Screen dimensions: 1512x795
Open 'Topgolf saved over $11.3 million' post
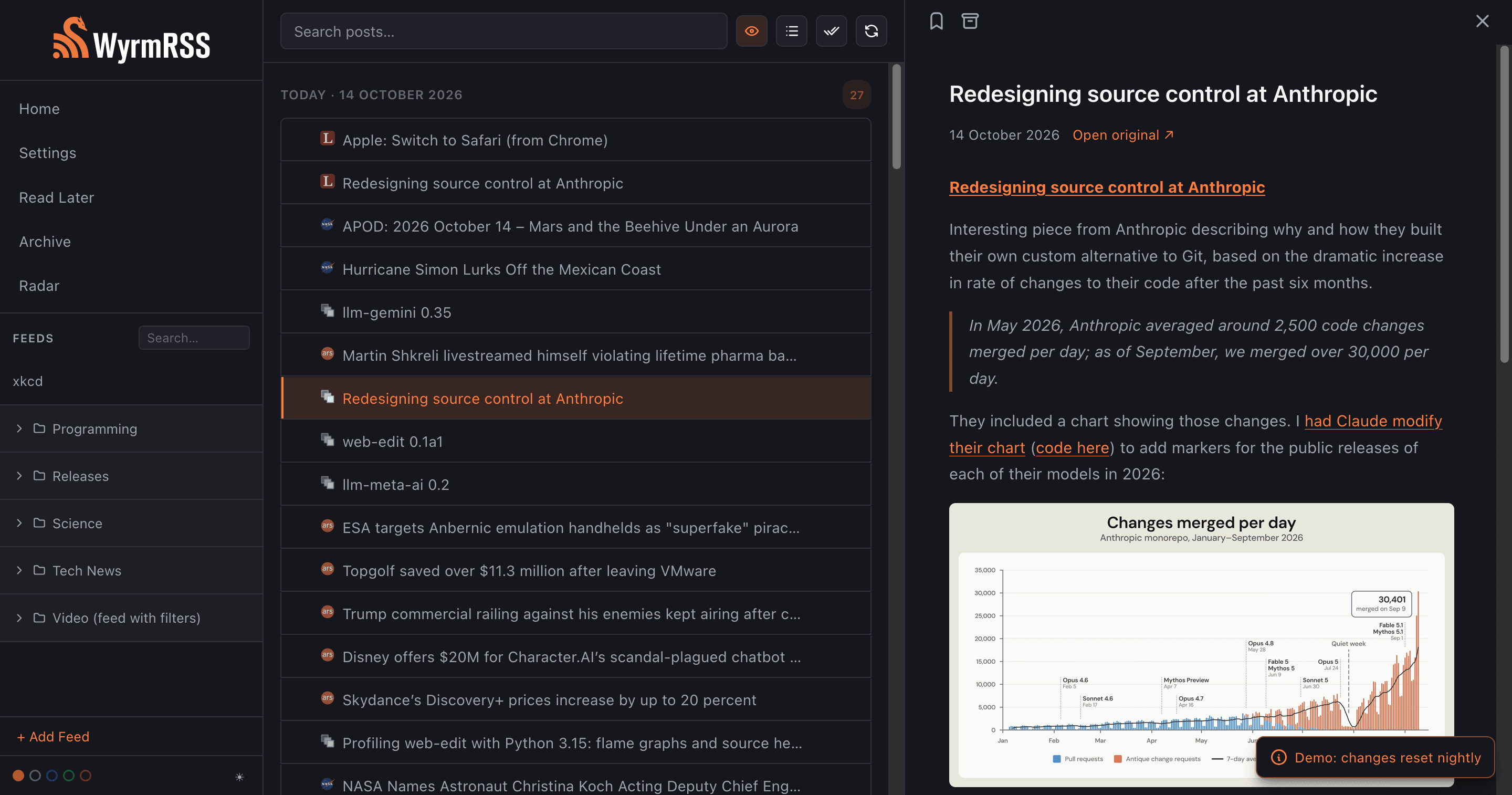[576, 570]
